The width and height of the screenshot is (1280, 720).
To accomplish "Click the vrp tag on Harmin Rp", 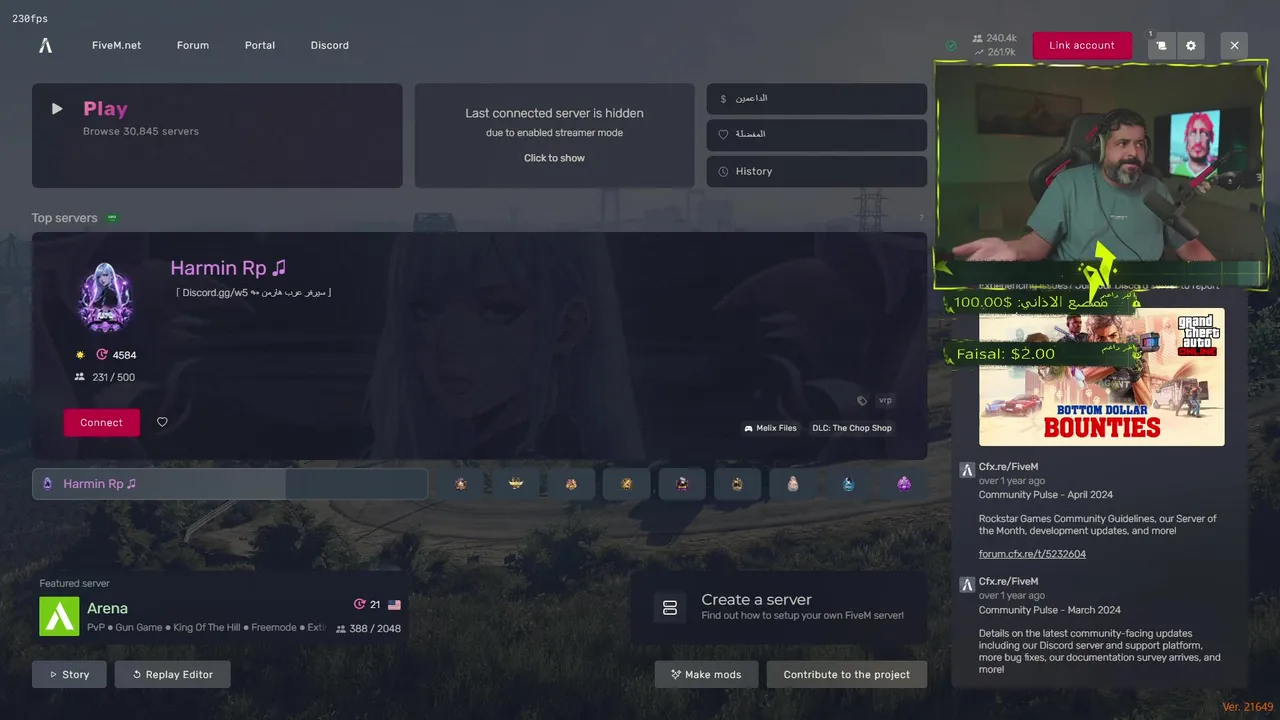I will pyautogui.click(x=885, y=400).
